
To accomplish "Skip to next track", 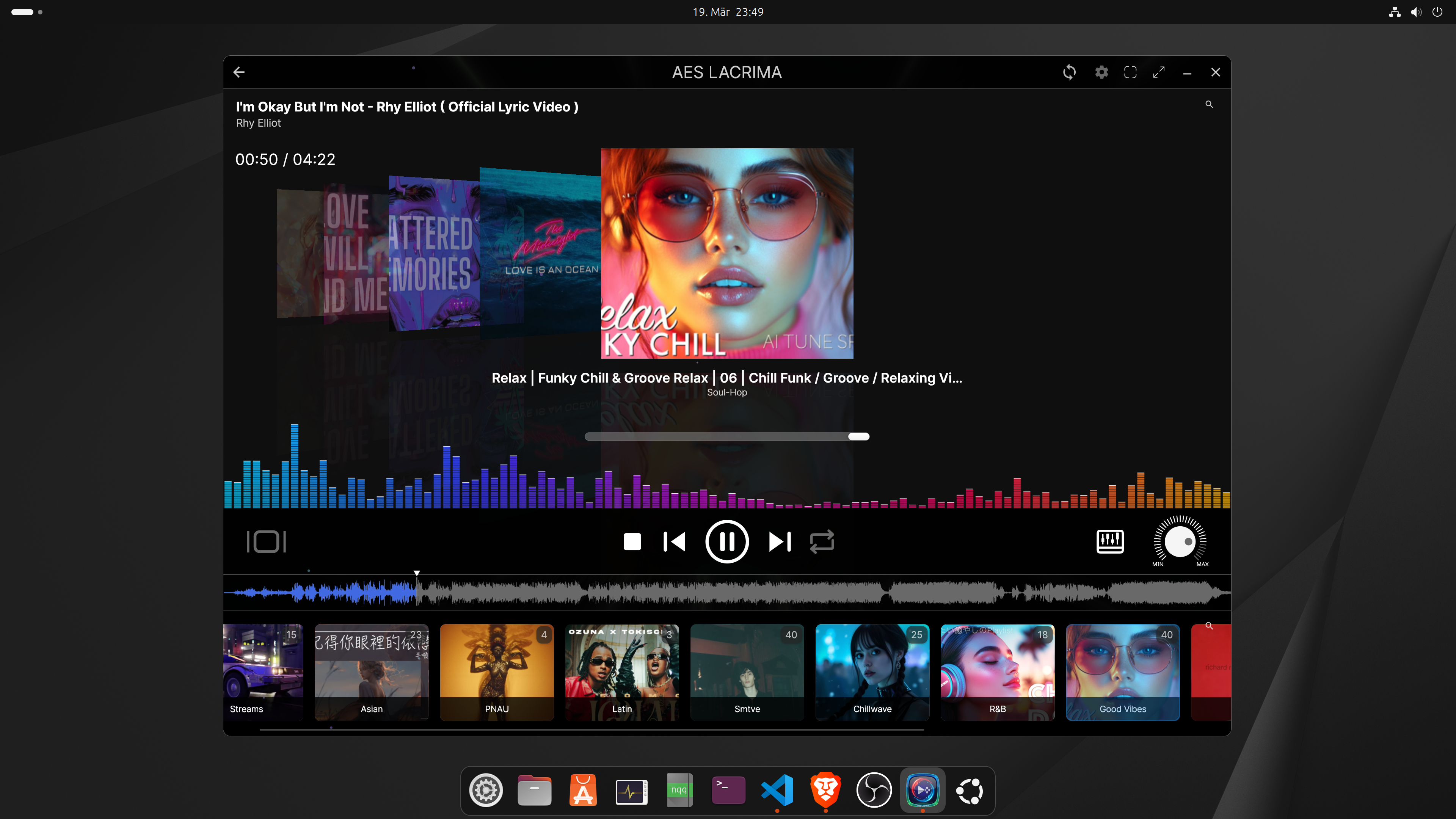I will click(780, 541).
